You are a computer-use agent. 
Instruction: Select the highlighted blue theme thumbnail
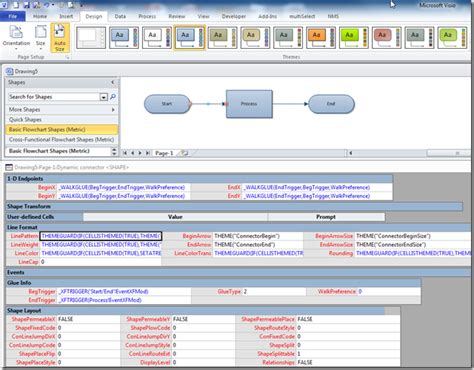point(190,38)
